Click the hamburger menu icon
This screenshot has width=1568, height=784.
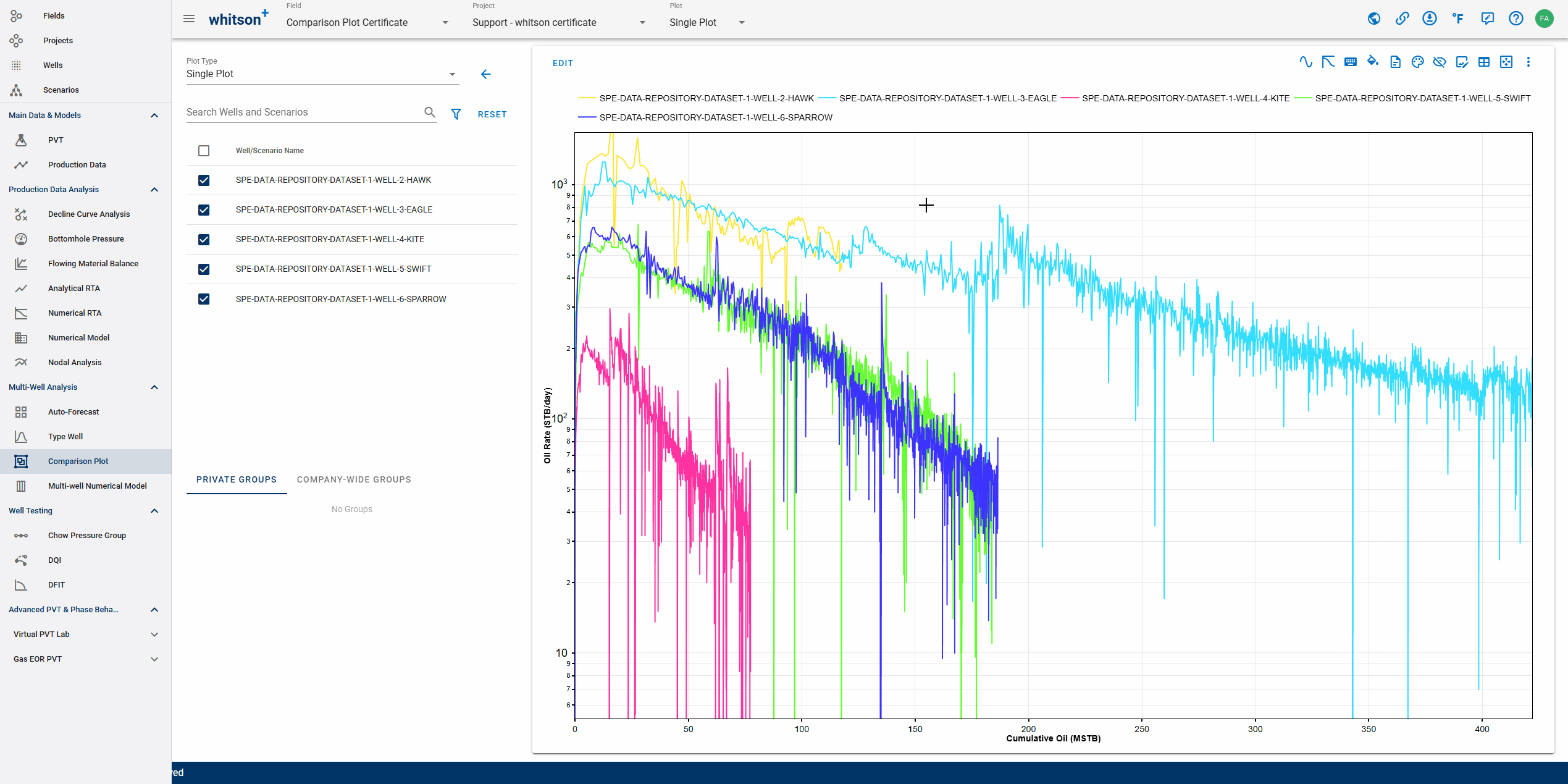point(189,19)
